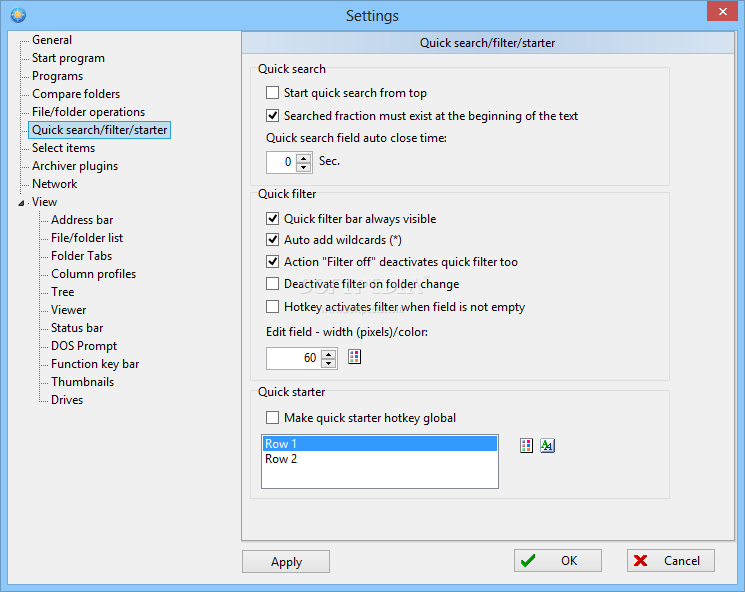745x592 pixels.
Task: Toggle Quick filter bar always visible
Action: point(272,219)
